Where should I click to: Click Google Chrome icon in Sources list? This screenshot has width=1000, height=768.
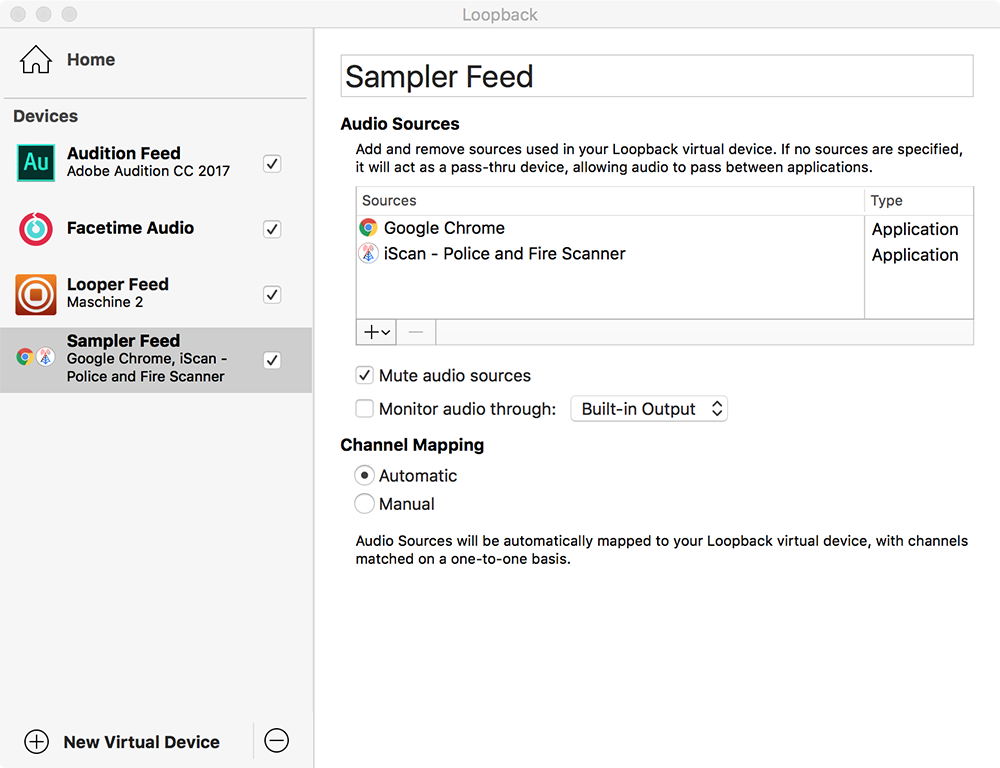point(368,228)
